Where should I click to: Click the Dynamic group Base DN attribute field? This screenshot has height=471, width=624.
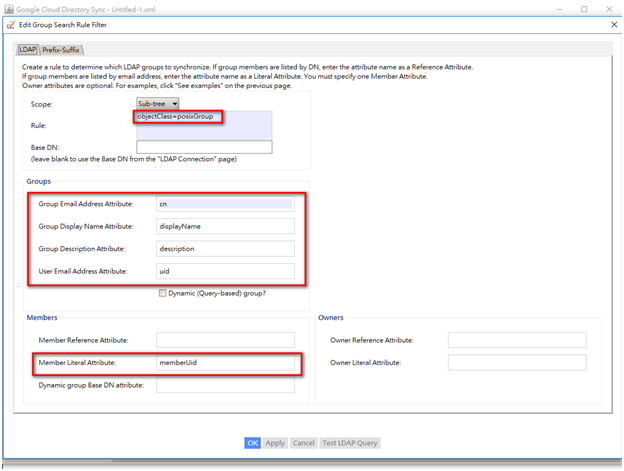click(x=224, y=385)
